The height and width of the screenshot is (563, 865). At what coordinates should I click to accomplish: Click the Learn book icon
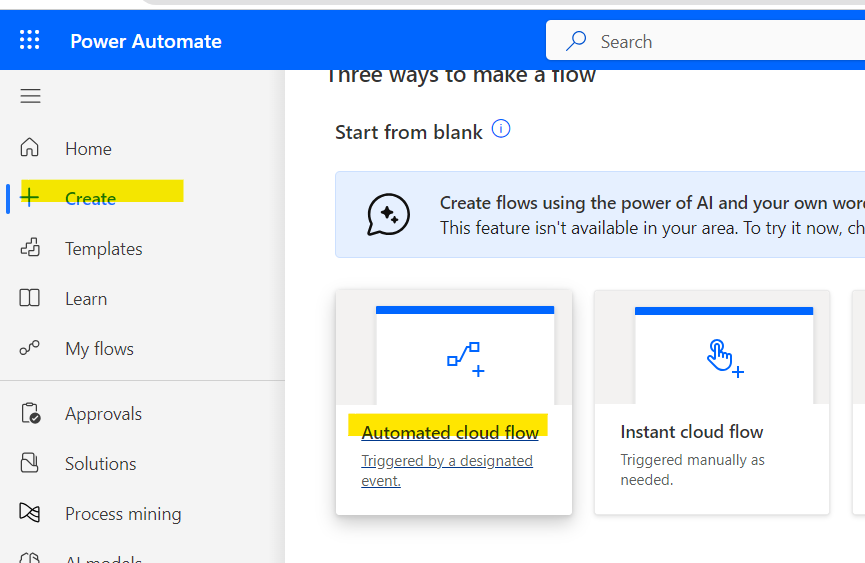click(29, 298)
